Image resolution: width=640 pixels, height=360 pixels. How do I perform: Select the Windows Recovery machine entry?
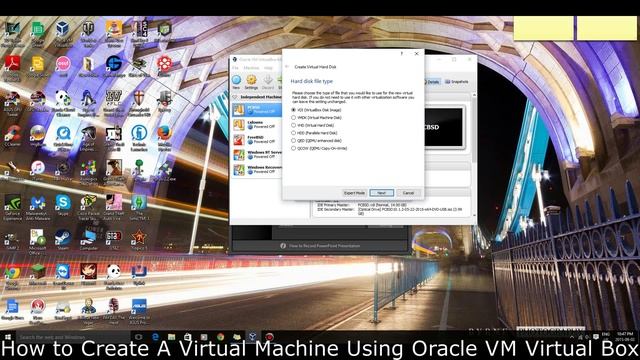pyautogui.click(x=257, y=170)
